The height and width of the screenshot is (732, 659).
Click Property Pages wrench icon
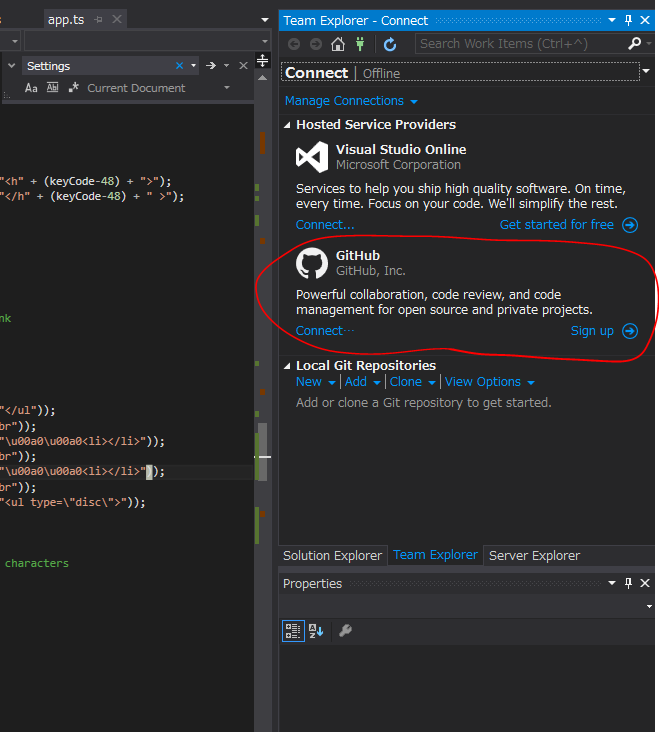pos(345,631)
